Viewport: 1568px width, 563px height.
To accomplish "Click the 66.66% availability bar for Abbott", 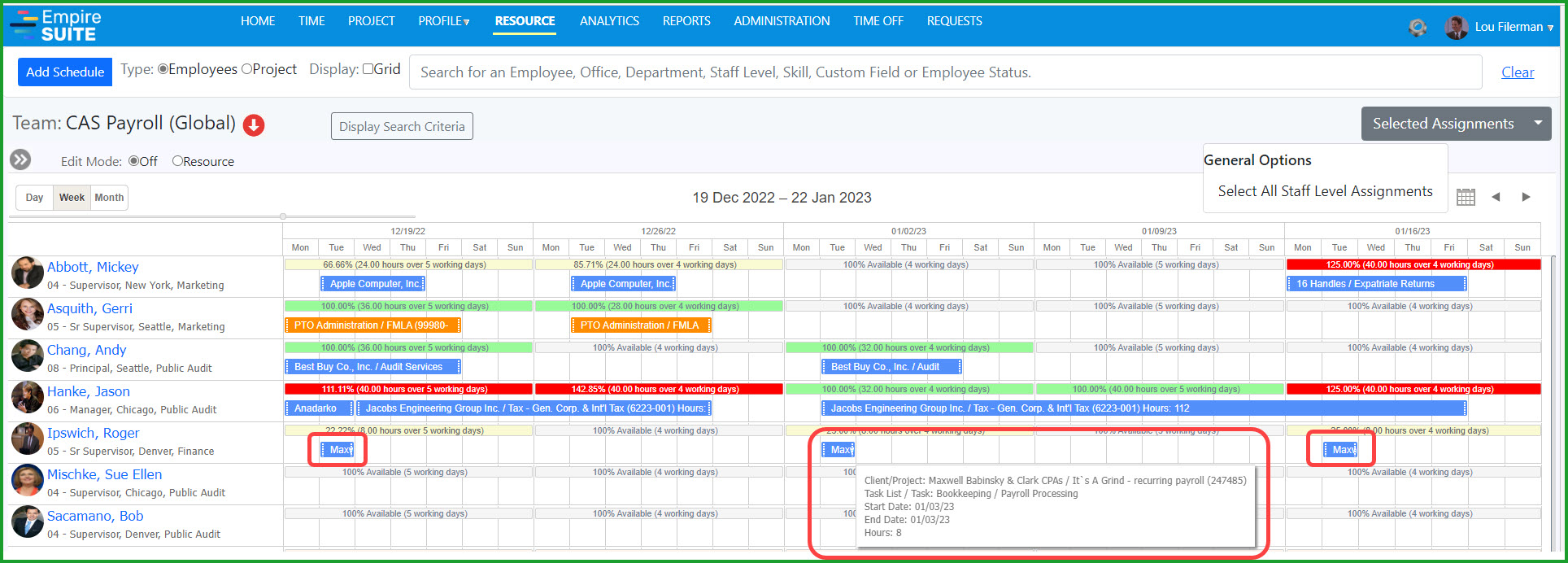I will click(x=408, y=264).
